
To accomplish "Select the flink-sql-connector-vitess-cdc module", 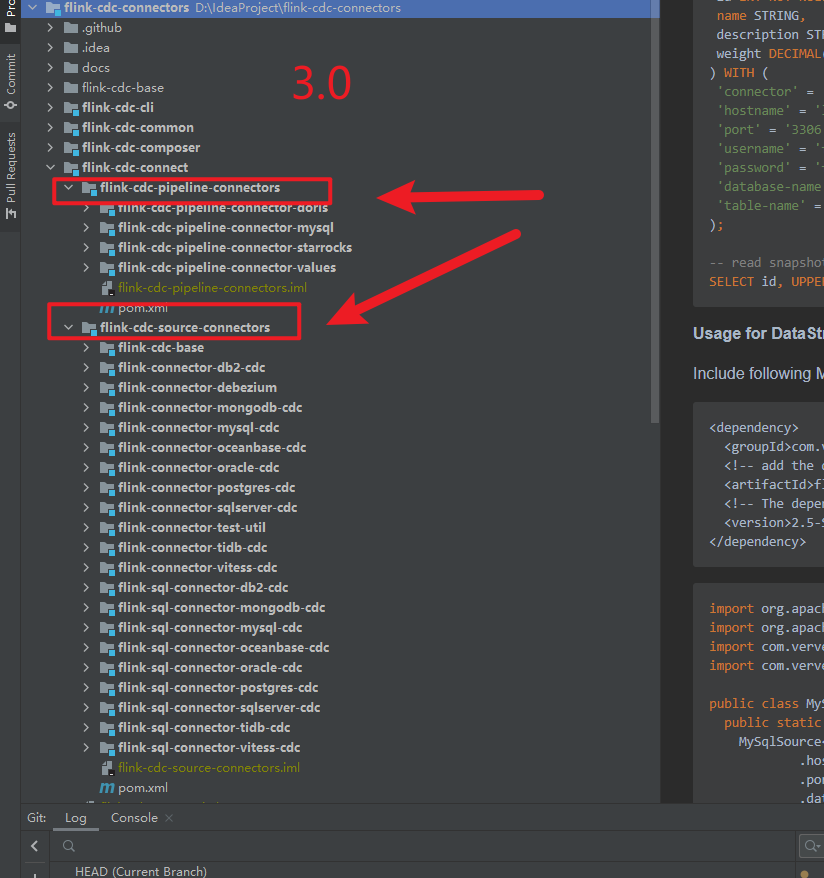I will point(209,748).
